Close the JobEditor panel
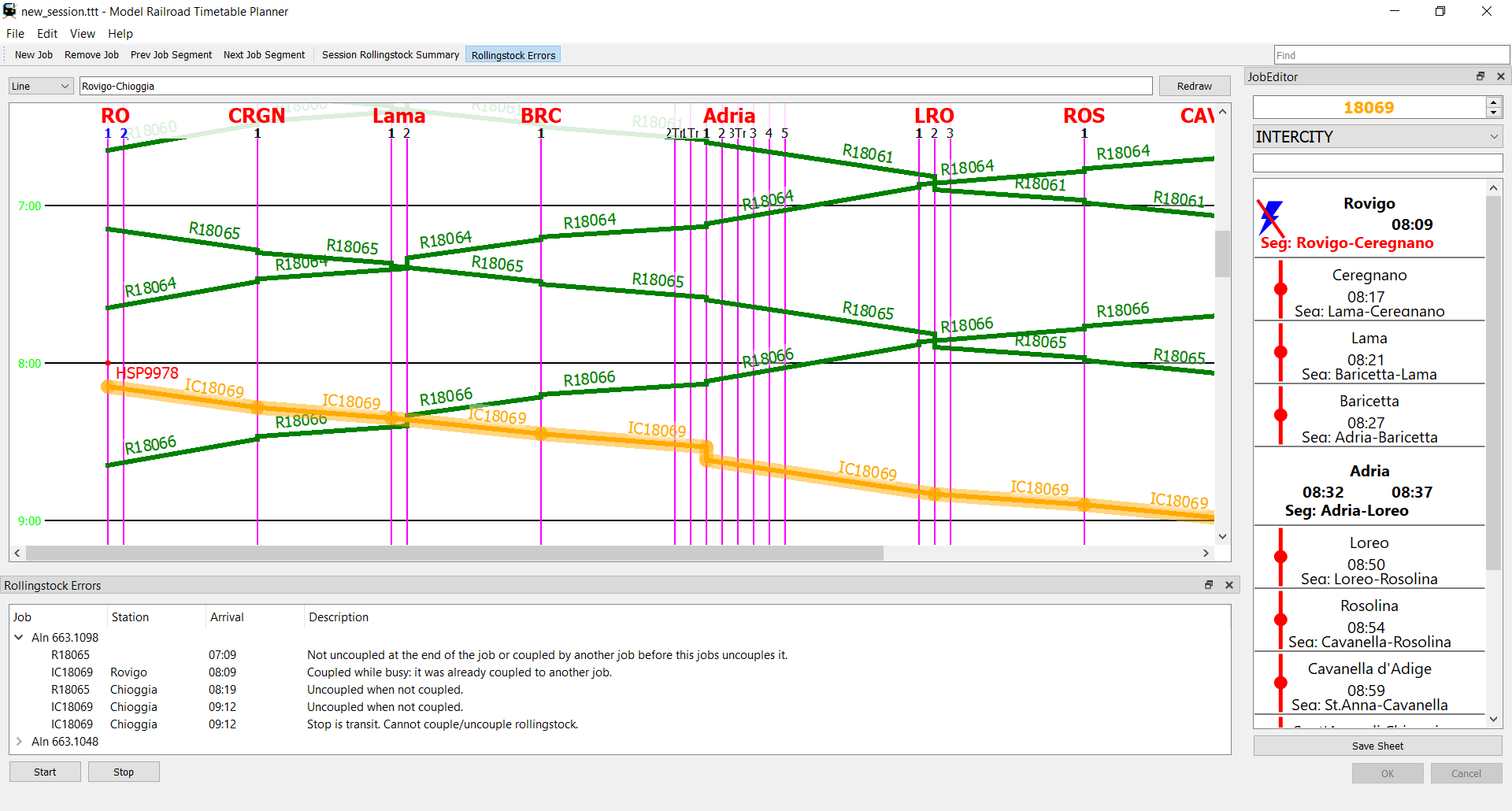Viewport: 1512px width, 811px height. click(1501, 76)
